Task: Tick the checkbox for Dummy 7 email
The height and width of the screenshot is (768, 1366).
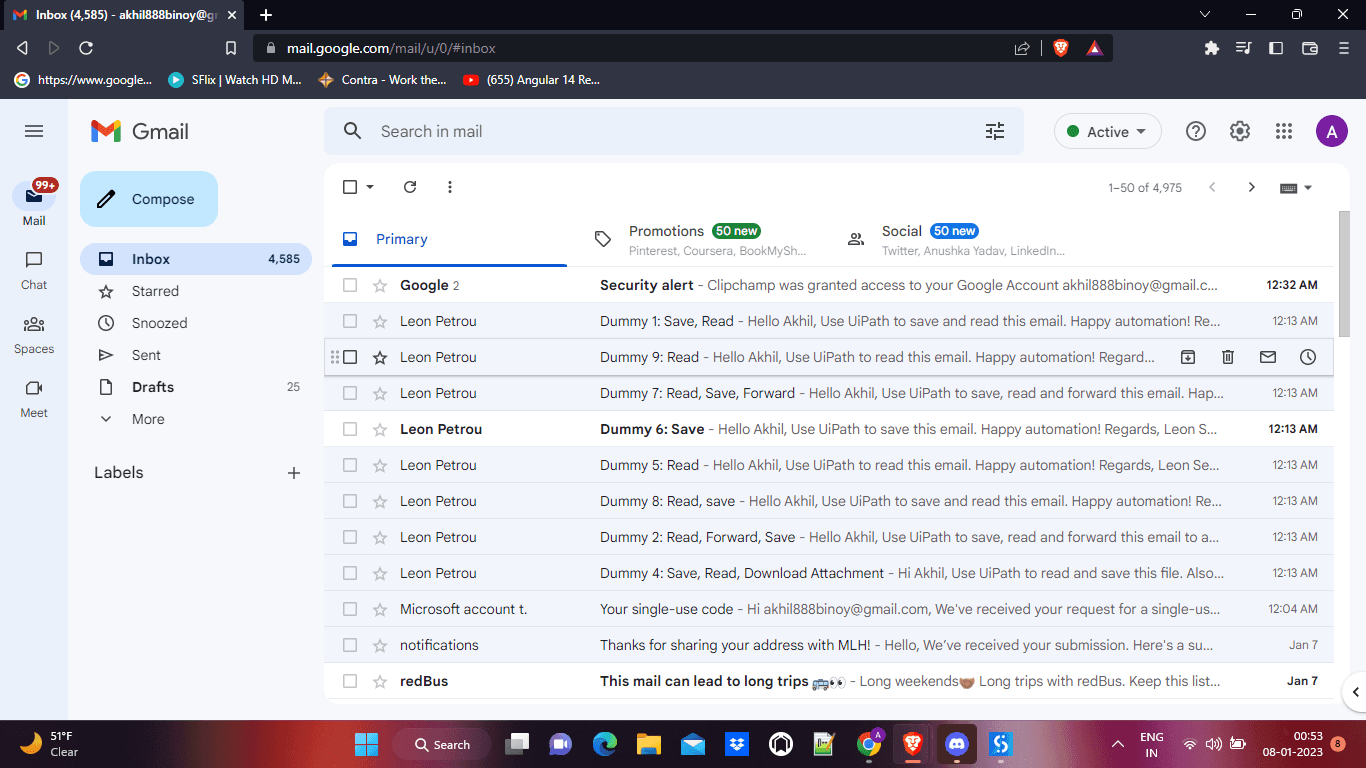Action: coord(350,393)
